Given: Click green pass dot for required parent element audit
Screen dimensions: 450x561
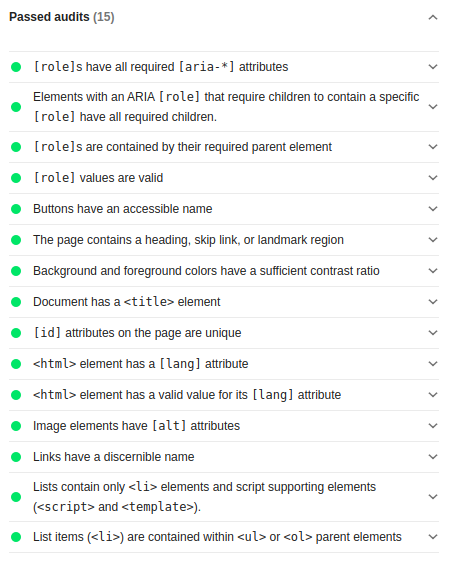Looking at the screenshot, I should pos(16,147).
